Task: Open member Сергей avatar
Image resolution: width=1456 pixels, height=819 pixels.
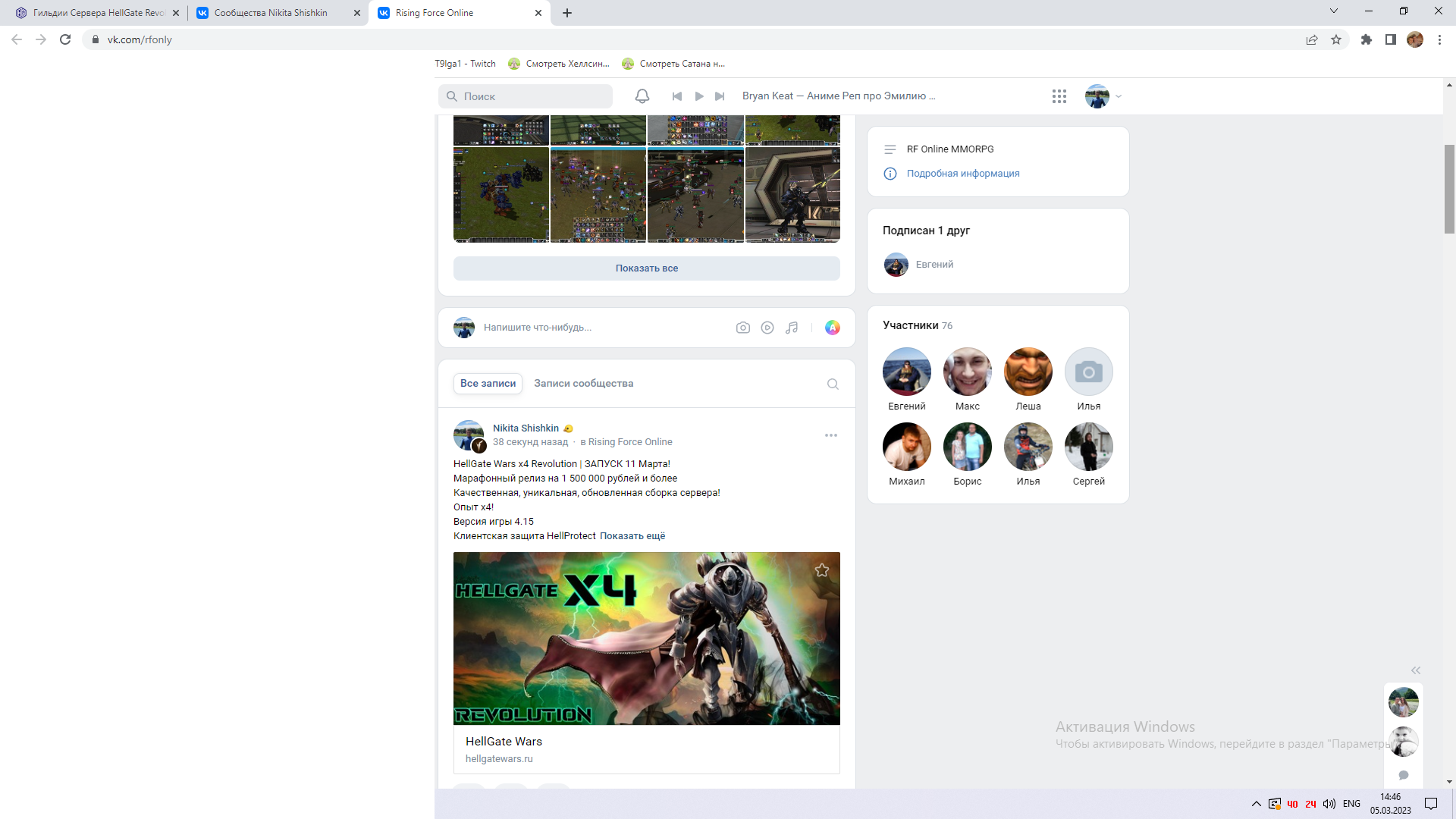Action: (1089, 447)
